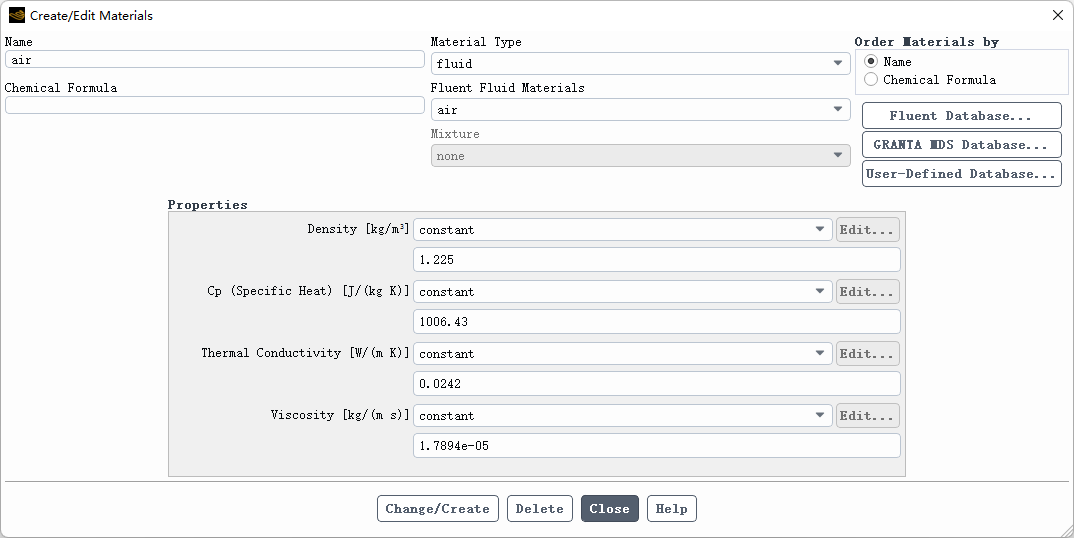This screenshot has width=1074, height=538.
Task: Expand the Fluent Fluid Materials dropdown
Action: click(x=640, y=110)
